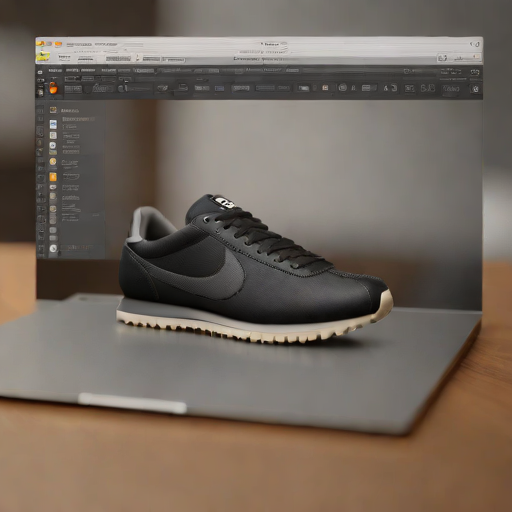This screenshot has width=512, height=512.
Task: Click the rightmost icon in the dark toolbar row
Action: [x=476, y=89]
